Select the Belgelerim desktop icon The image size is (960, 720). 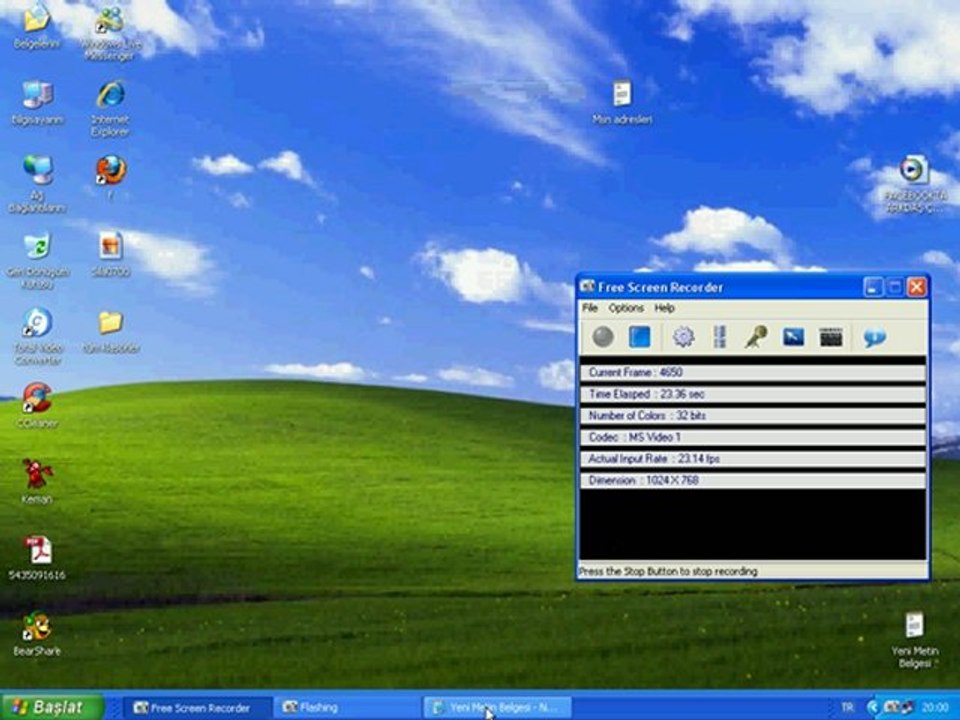[x=37, y=26]
